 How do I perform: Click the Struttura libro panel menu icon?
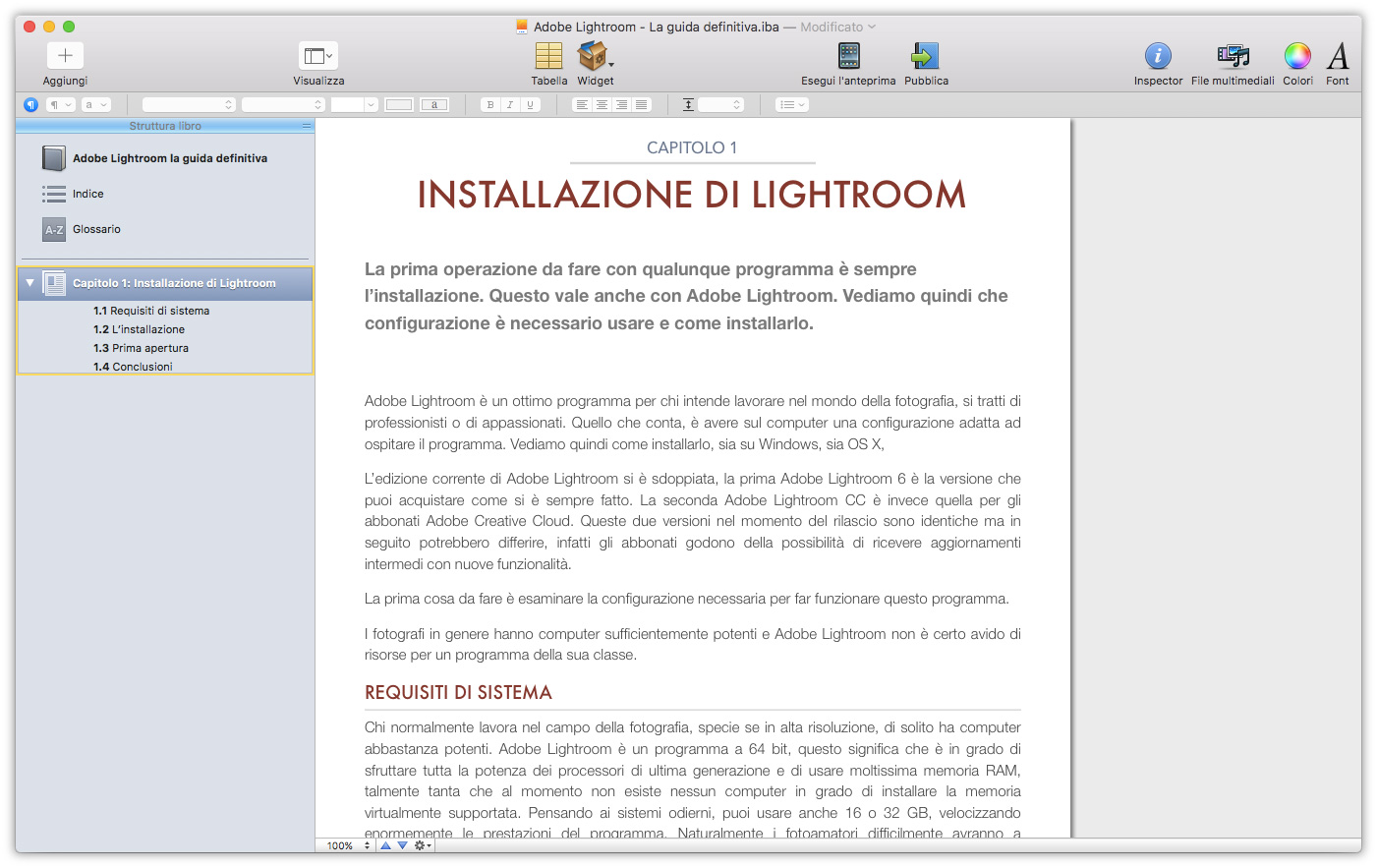point(307,126)
